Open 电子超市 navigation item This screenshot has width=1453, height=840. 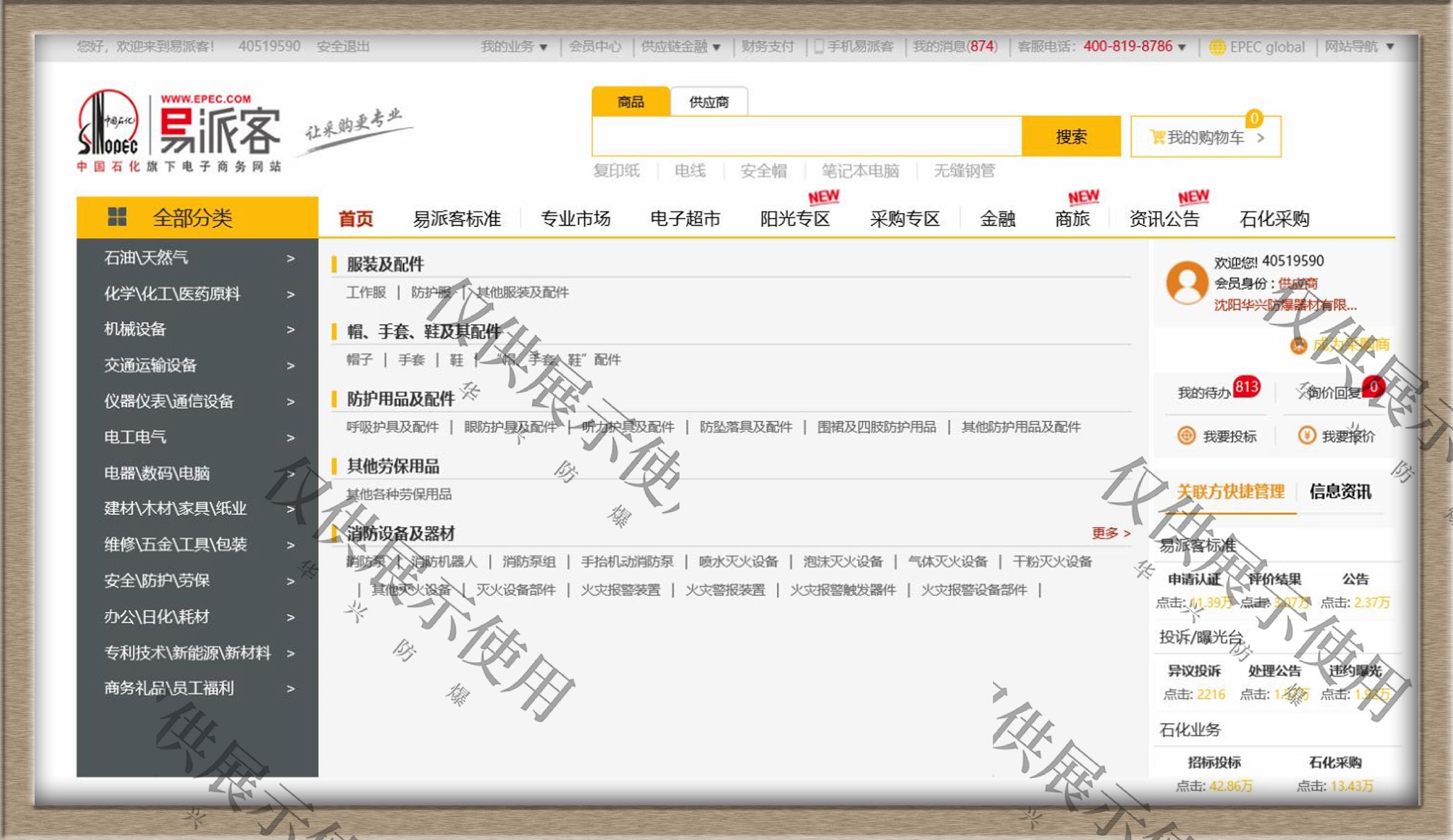(x=685, y=219)
